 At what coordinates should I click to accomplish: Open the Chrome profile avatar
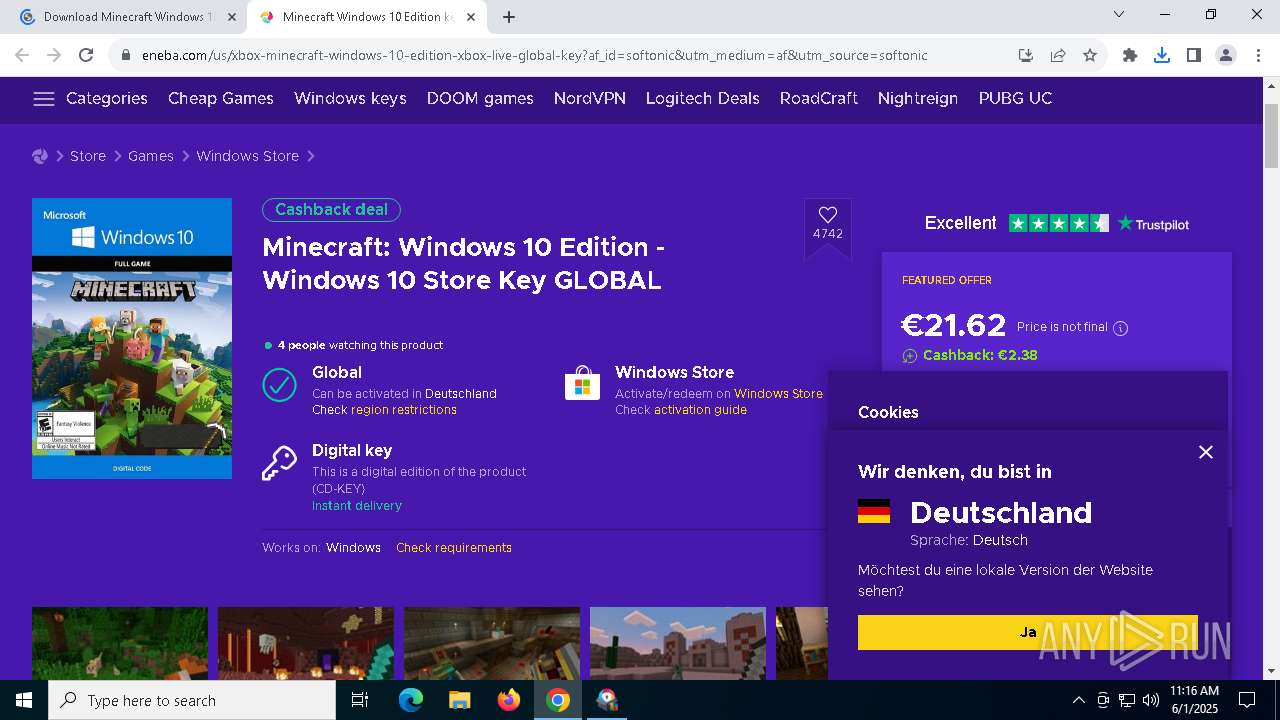click(x=1226, y=55)
